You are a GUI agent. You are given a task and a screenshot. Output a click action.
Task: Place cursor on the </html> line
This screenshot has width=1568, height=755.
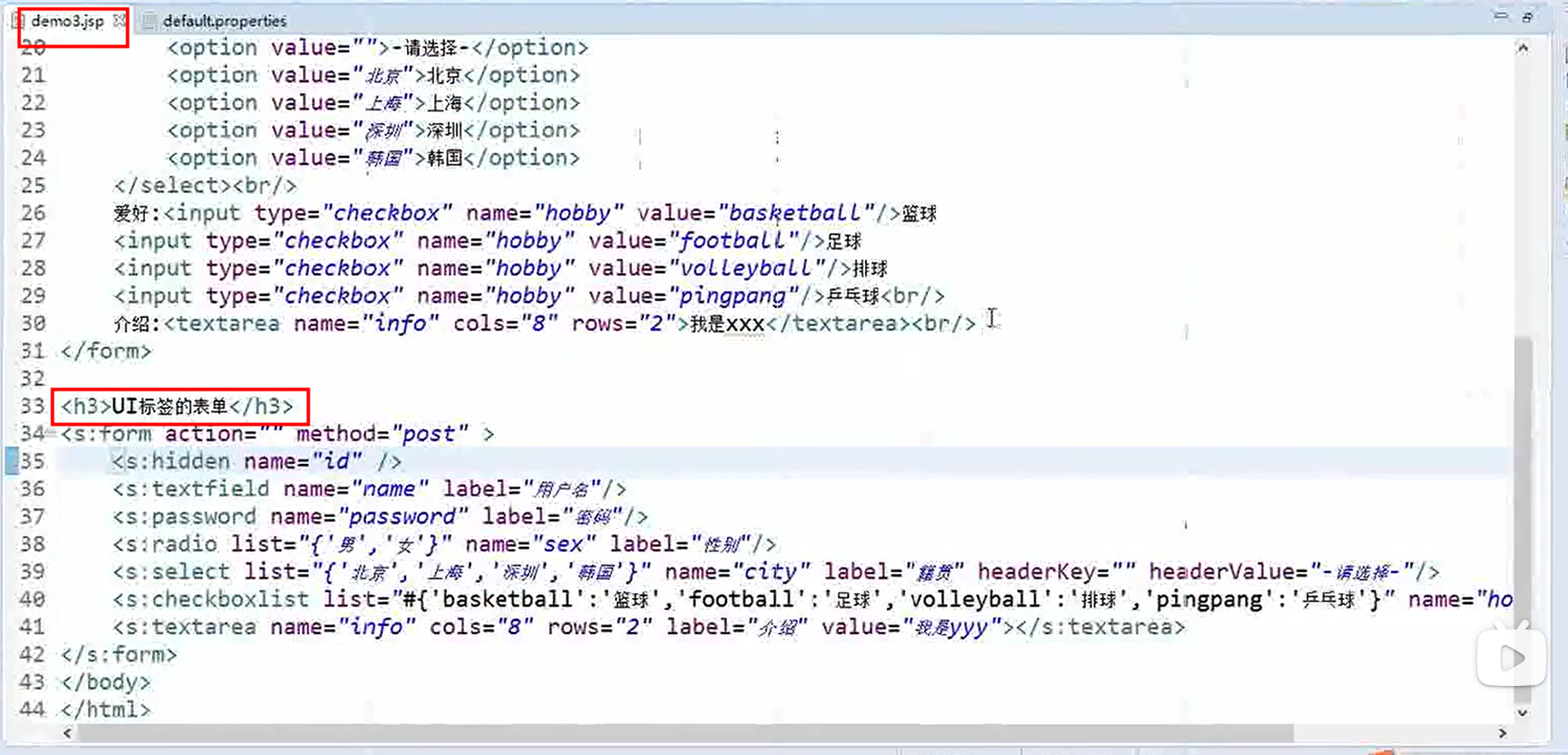click(x=106, y=710)
